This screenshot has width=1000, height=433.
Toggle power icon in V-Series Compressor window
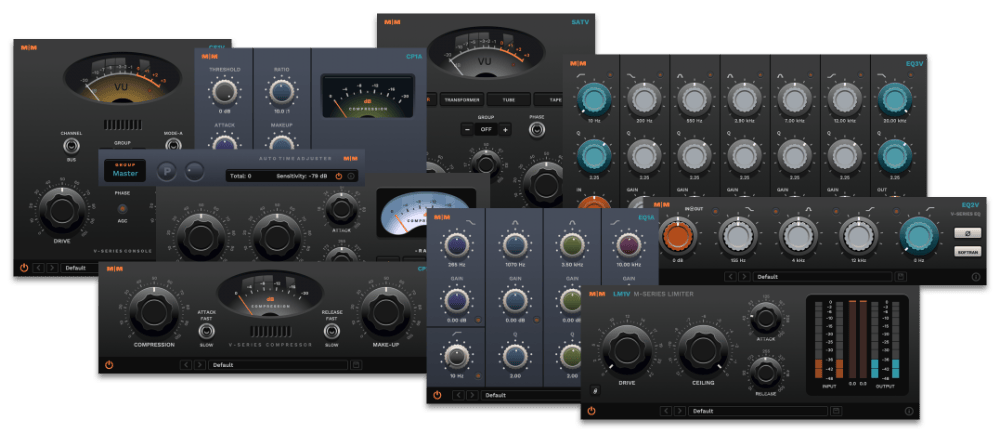click(109, 365)
